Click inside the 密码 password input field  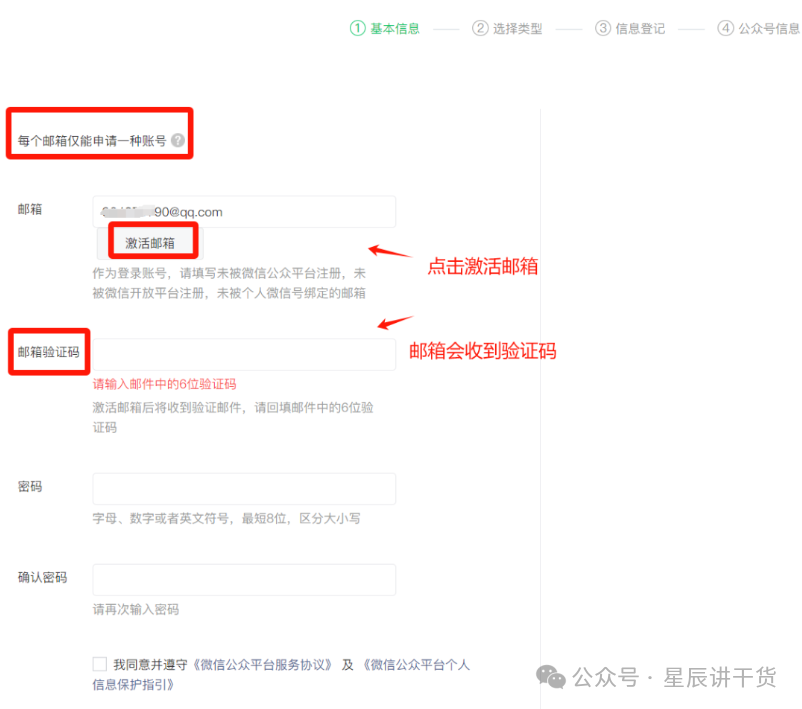[244, 489]
